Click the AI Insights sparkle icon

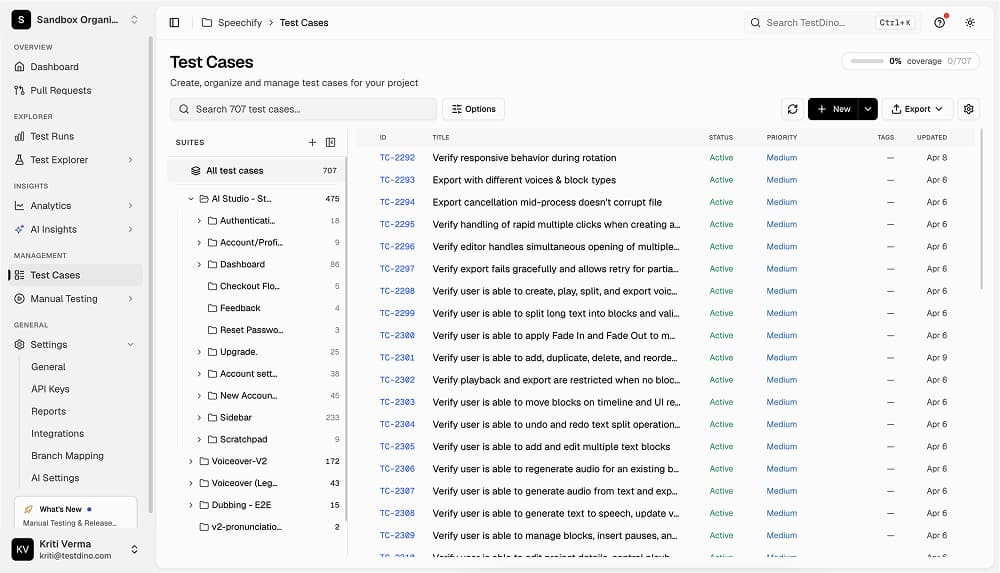20,229
